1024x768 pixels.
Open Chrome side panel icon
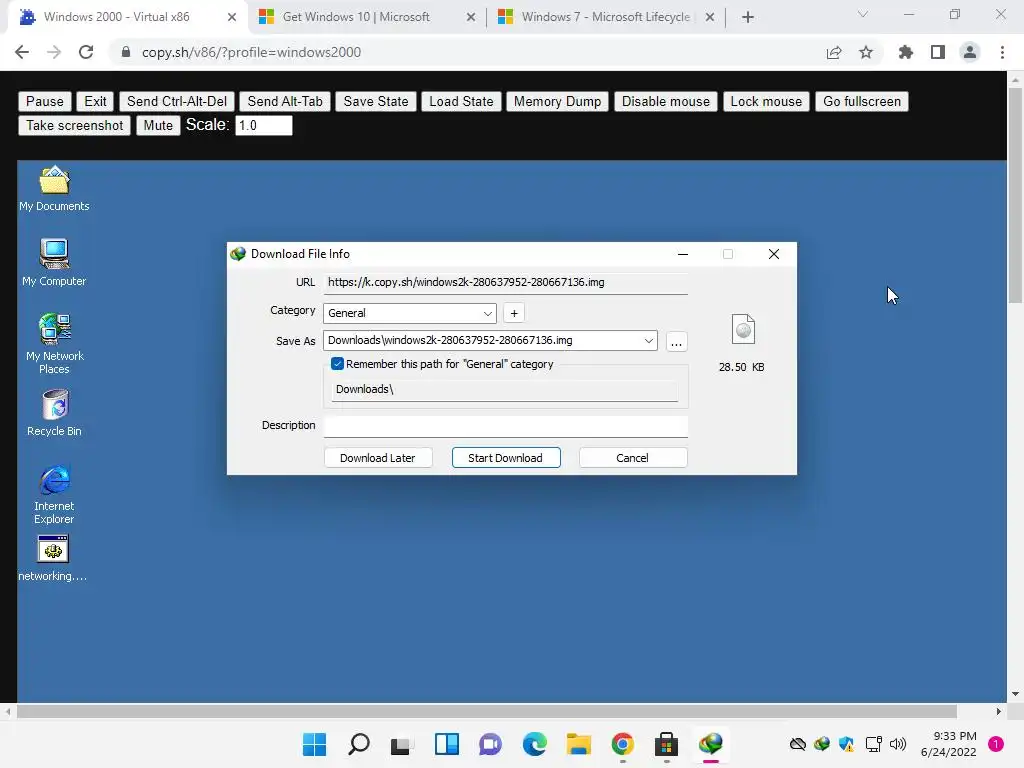click(x=938, y=52)
